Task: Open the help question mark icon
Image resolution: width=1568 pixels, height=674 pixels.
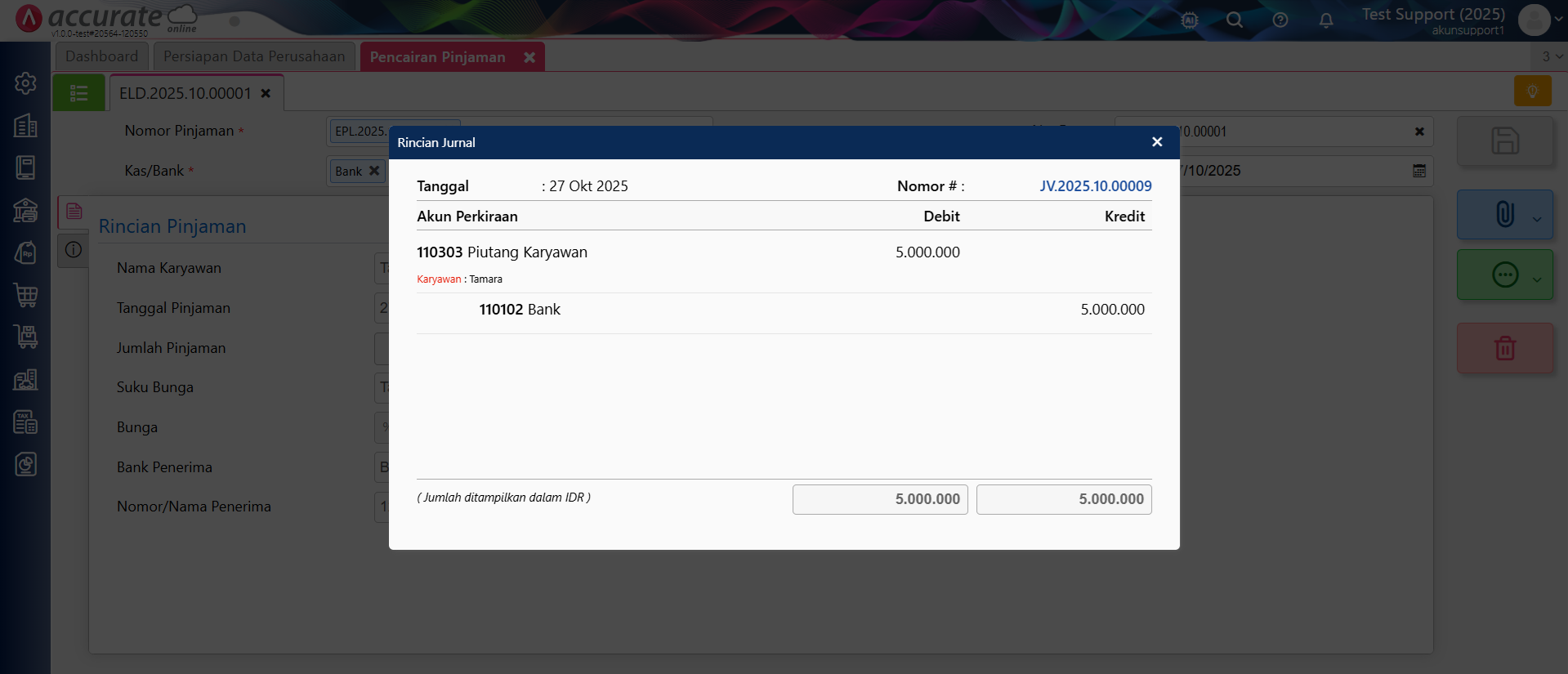Action: pos(1280,20)
